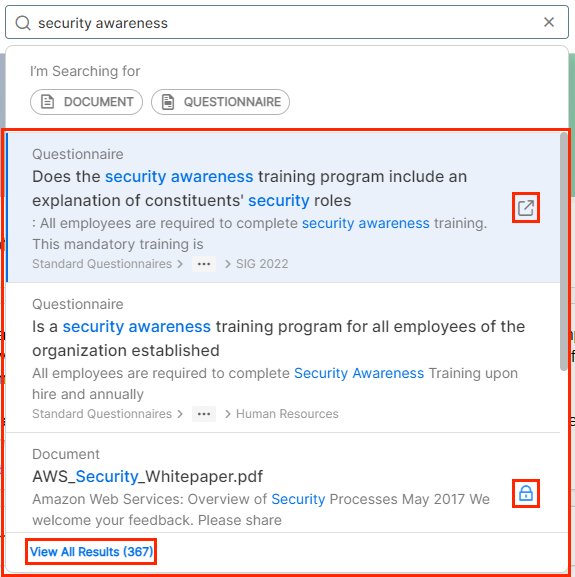Clear the search field with X icon
575x577 pixels.
tap(549, 22)
